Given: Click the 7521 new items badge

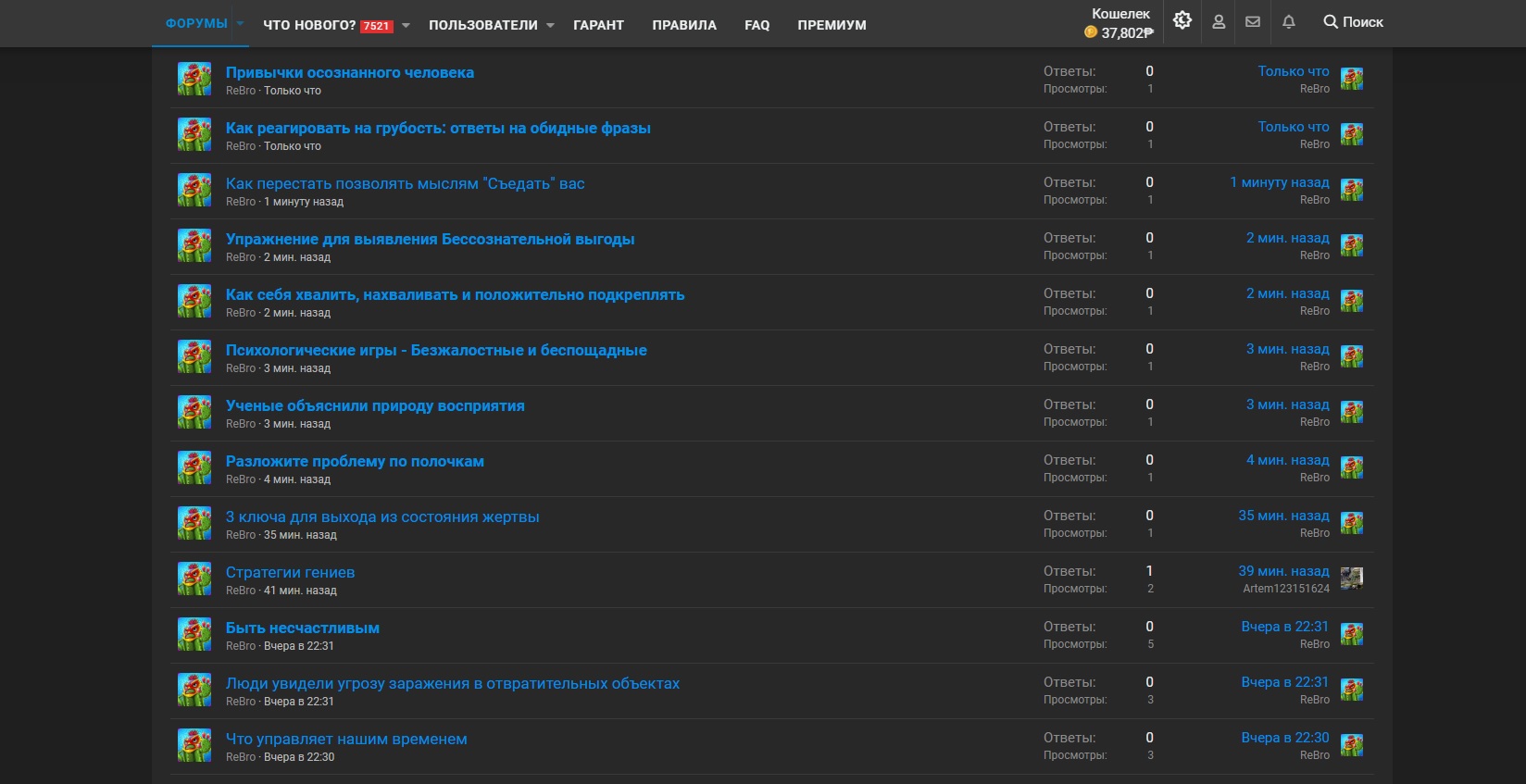Looking at the screenshot, I should (x=376, y=26).
